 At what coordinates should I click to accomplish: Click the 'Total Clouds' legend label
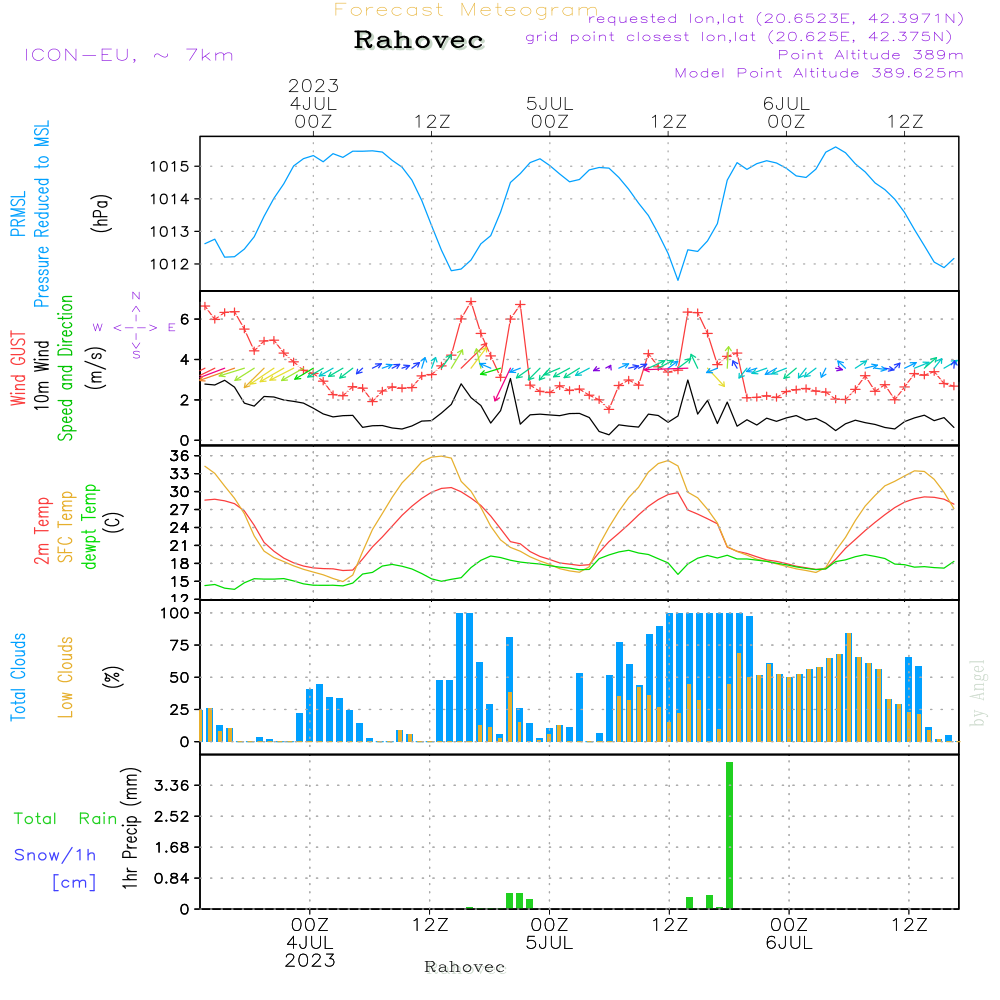click(x=18, y=677)
